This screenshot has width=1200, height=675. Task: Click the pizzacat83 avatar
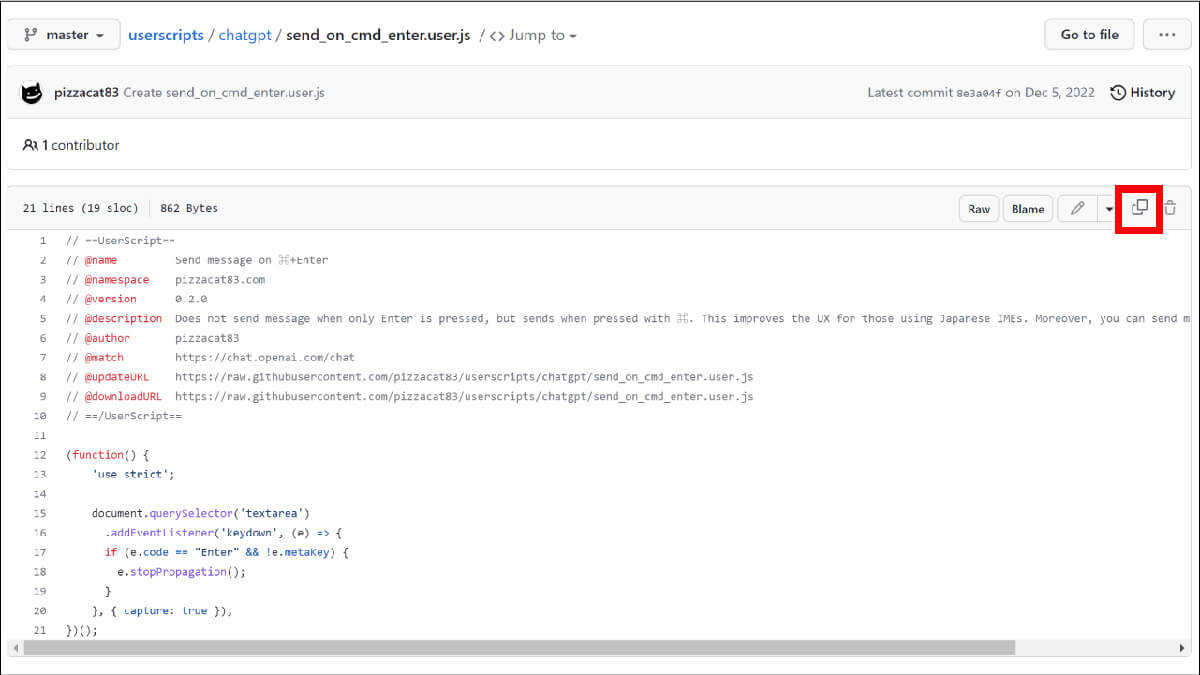[x=33, y=92]
